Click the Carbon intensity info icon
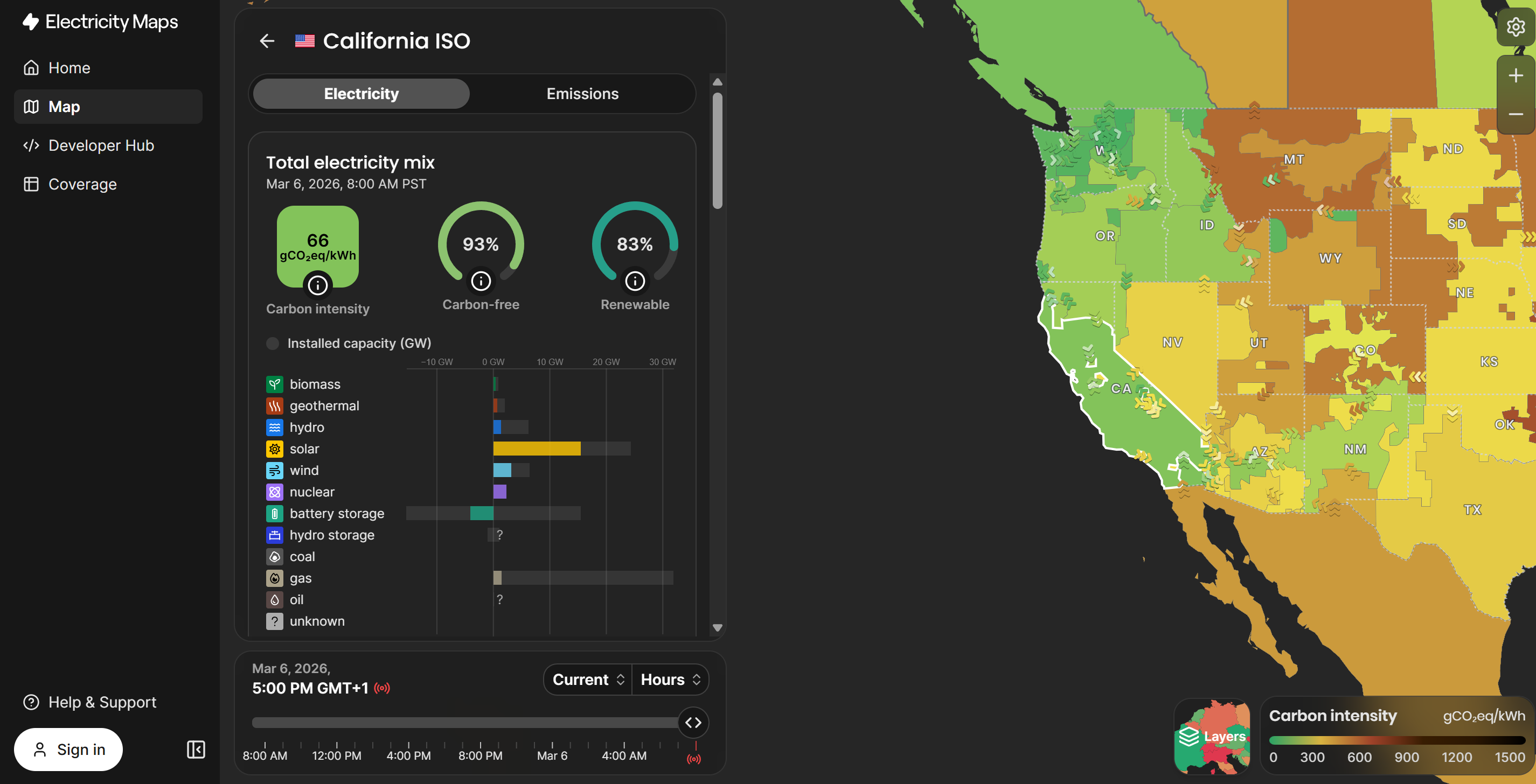The height and width of the screenshot is (784, 1536). pyautogui.click(x=317, y=285)
